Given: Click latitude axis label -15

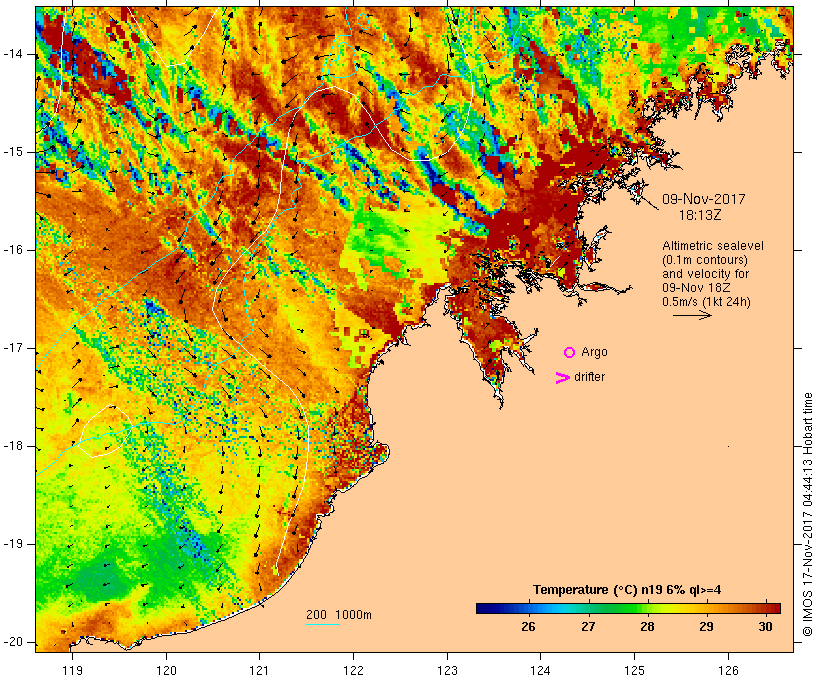Looking at the screenshot, I should (13, 152).
